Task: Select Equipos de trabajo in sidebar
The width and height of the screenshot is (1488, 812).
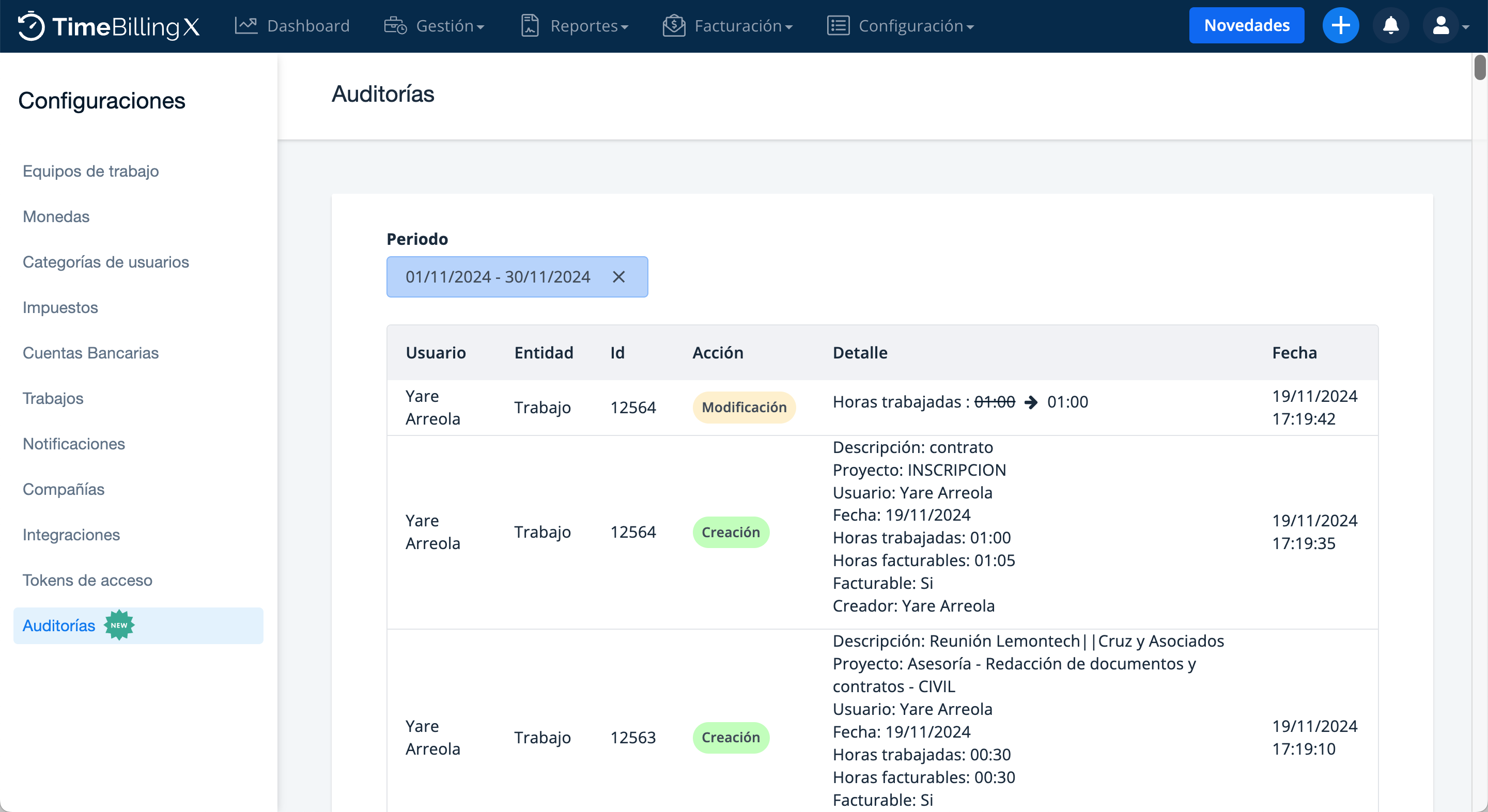Action: point(91,171)
